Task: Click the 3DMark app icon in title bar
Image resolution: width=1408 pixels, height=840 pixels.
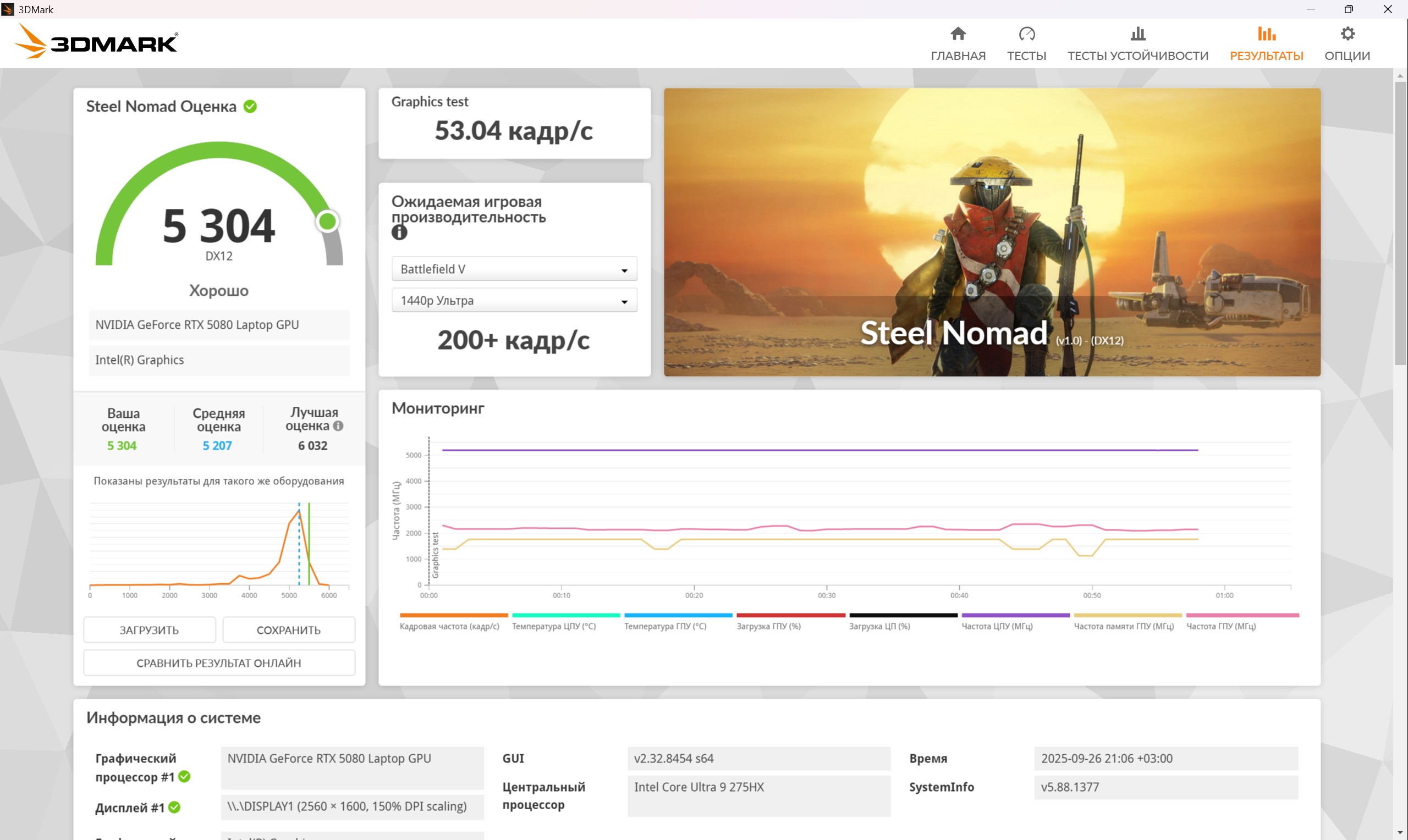Action: [8, 9]
